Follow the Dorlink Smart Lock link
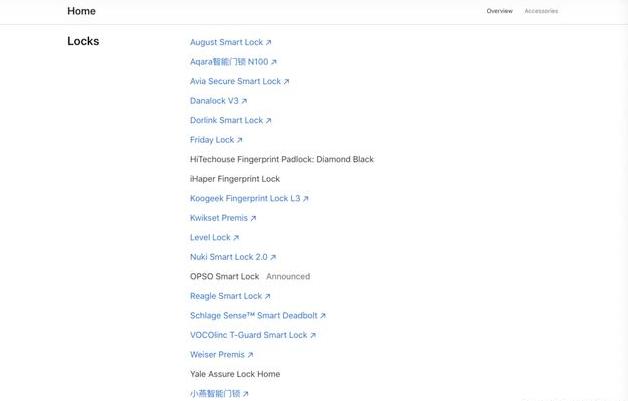Screen dimensions: 628x401 tap(231, 120)
